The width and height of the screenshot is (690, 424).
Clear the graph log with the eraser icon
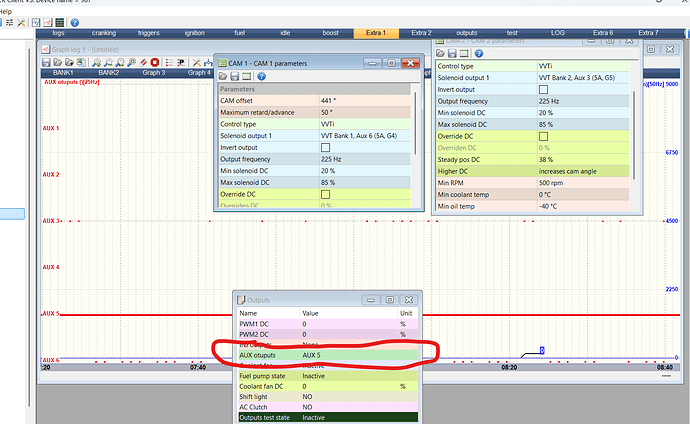coord(143,62)
